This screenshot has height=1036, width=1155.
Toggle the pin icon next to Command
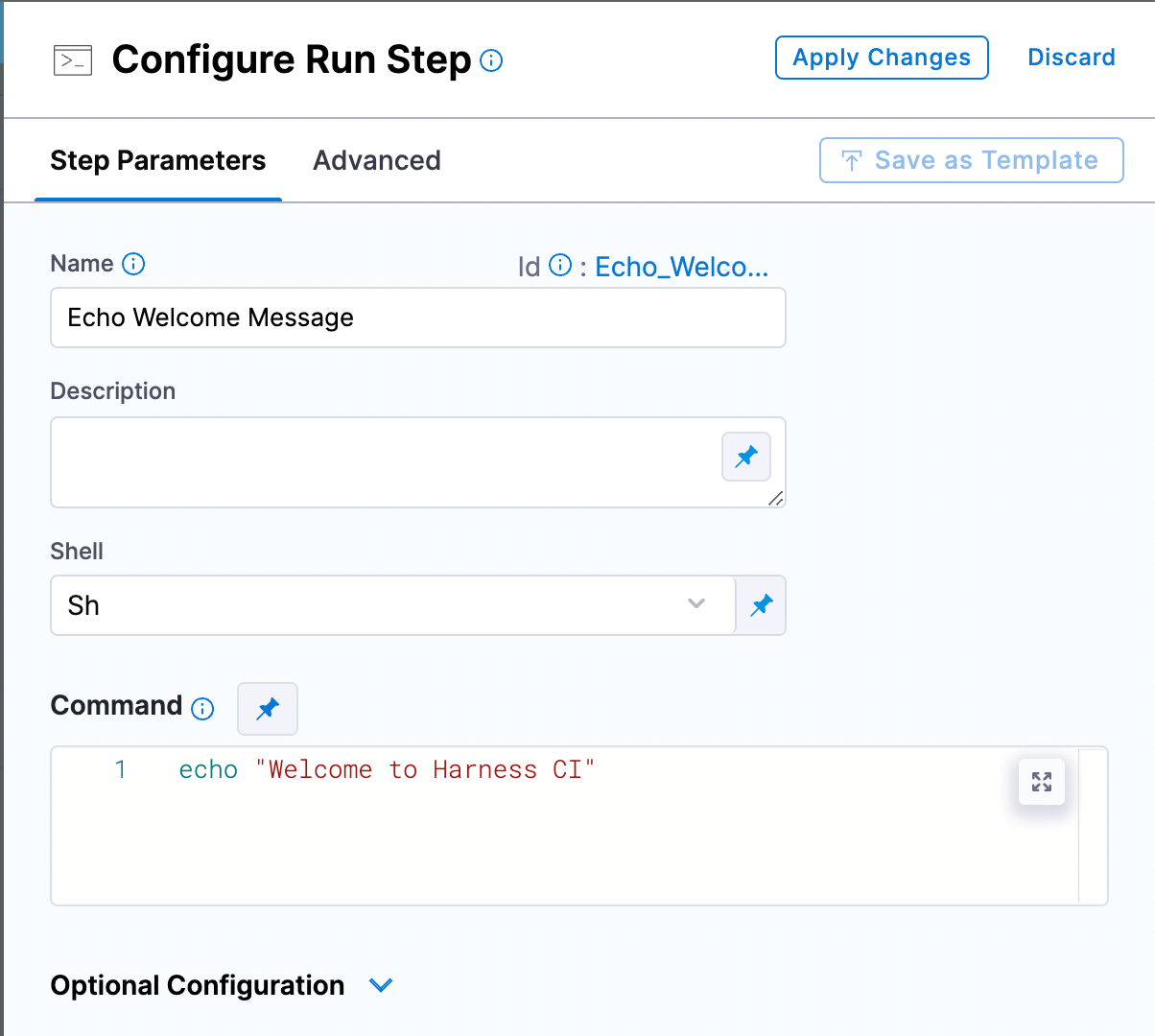click(267, 708)
